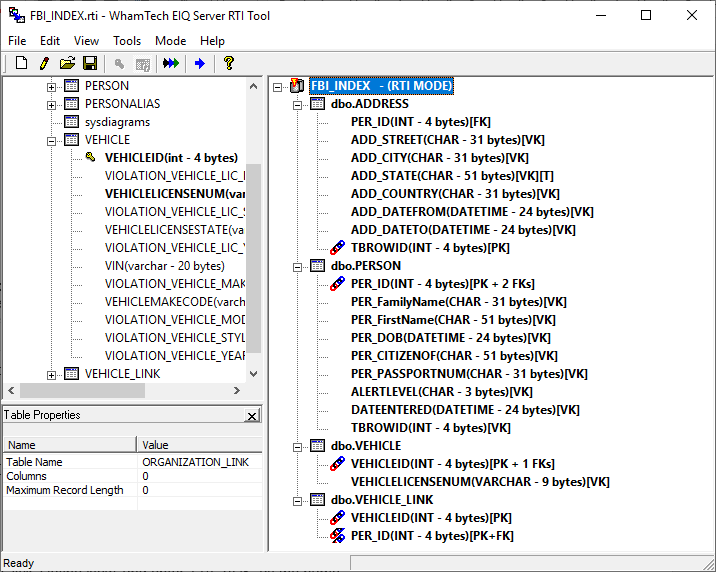The width and height of the screenshot is (716, 572).
Task: Collapse the dbo.PERSON node
Action: click(x=297, y=267)
